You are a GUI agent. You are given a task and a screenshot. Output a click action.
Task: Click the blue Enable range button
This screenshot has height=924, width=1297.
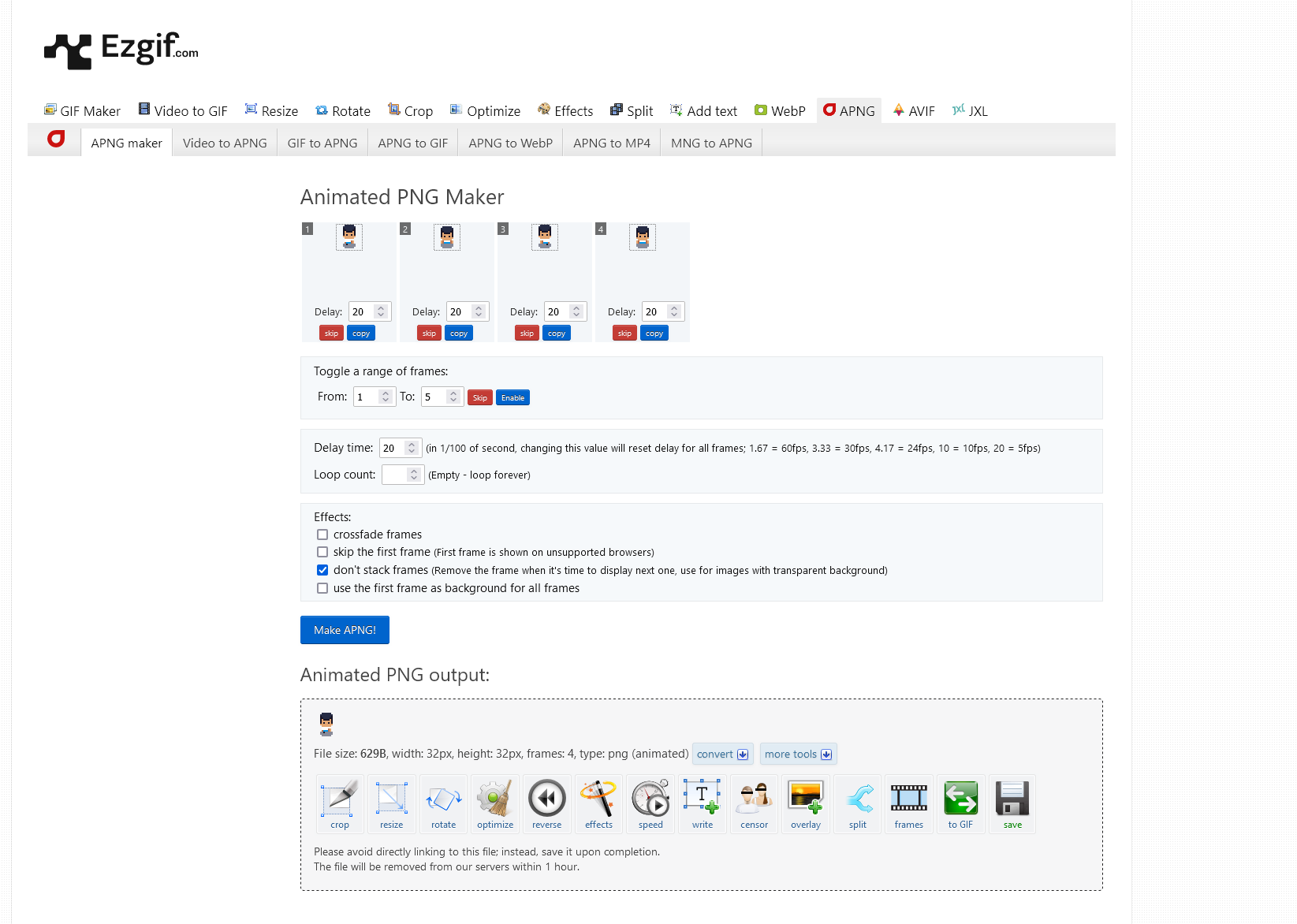512,398
